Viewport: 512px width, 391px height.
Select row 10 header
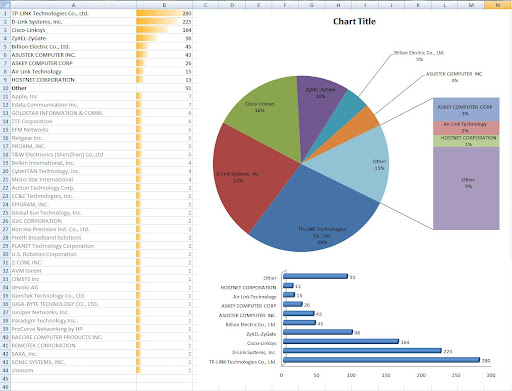(5, 88)
